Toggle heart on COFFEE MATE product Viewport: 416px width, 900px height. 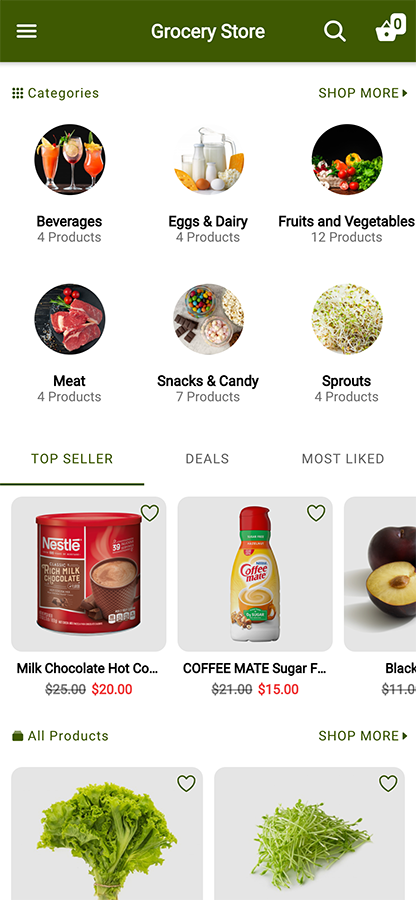(316, 513)
